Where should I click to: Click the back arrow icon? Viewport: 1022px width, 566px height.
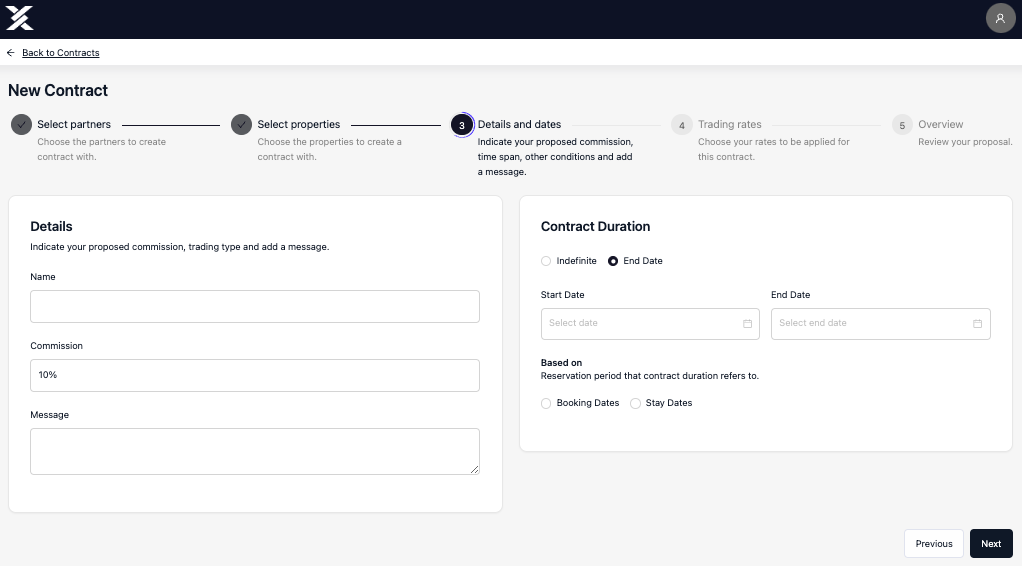(x=10, y=53)
